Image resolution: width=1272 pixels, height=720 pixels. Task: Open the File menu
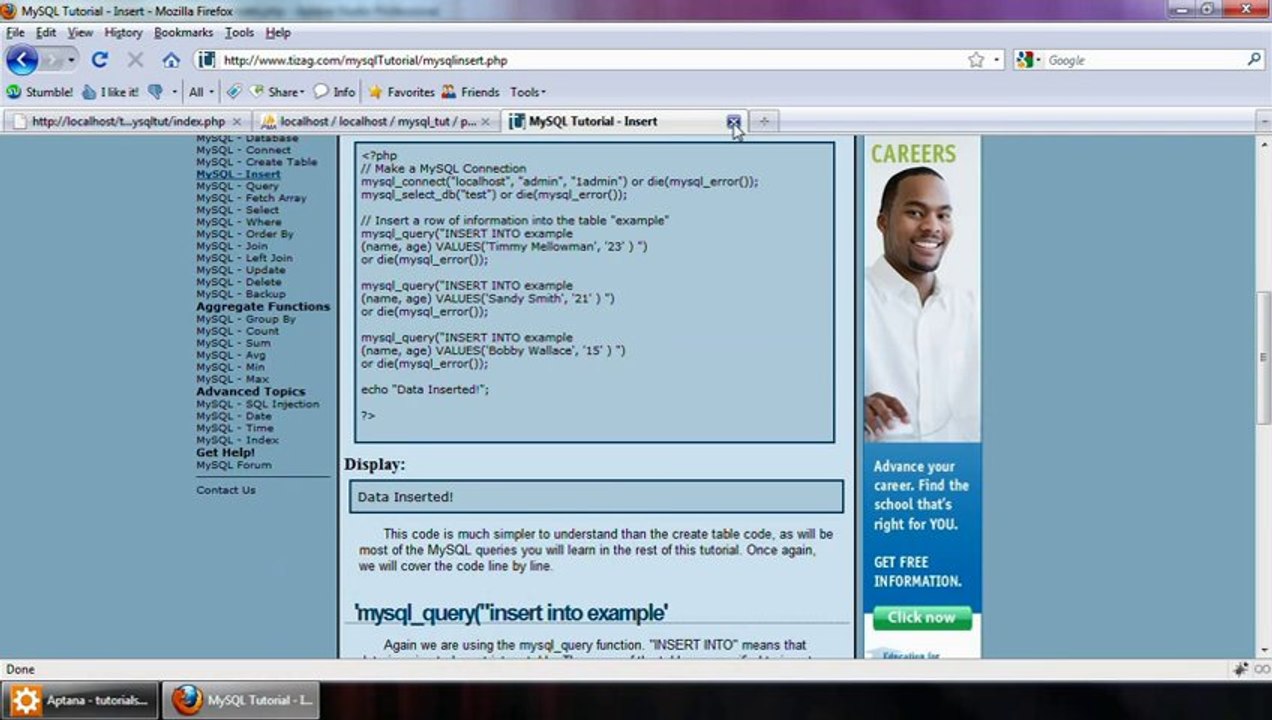[x=15, y=32]
